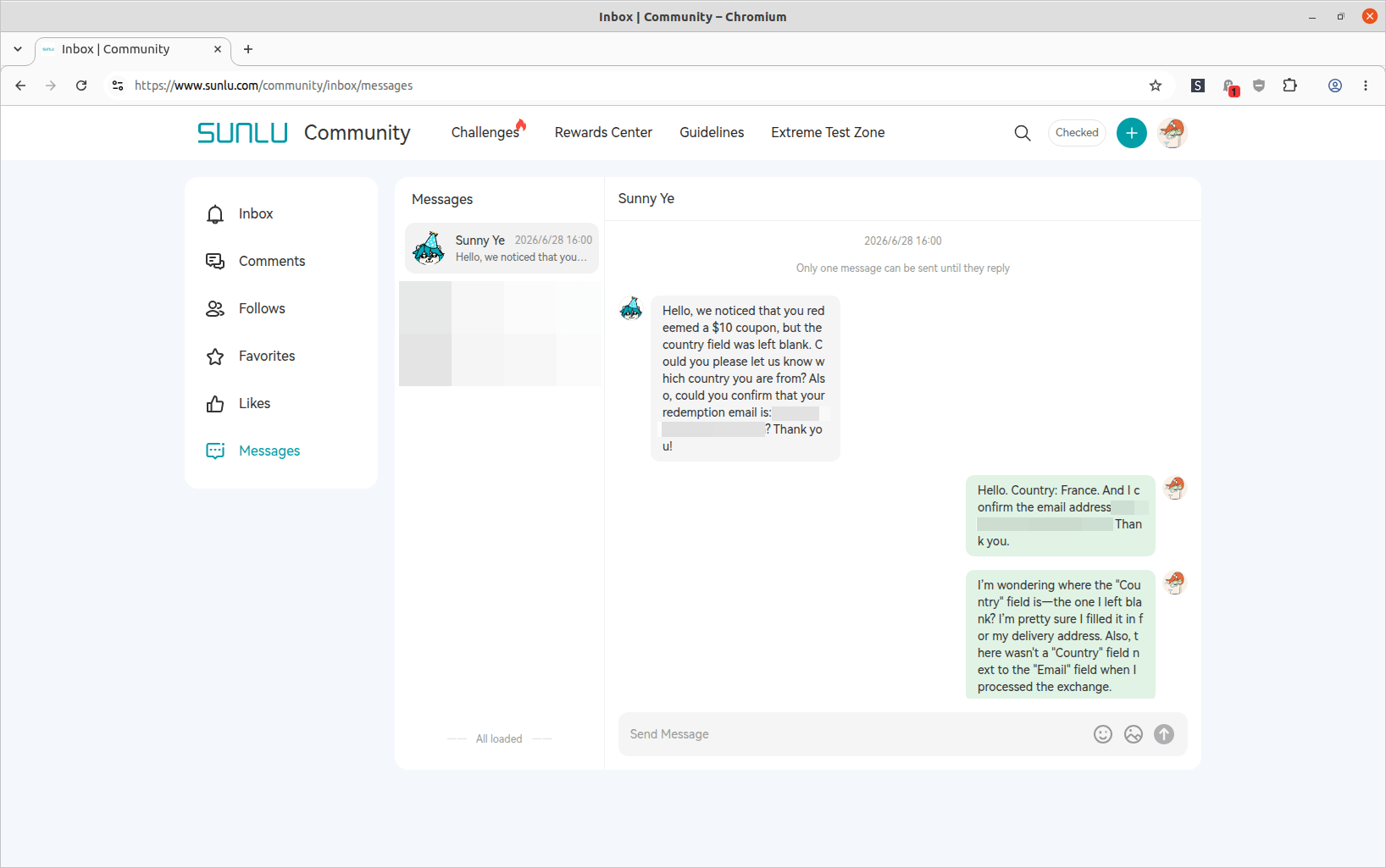This screenshot has width=1386, height=868.
Task: Open the Inbox bell icon
Action: point(215,214)
